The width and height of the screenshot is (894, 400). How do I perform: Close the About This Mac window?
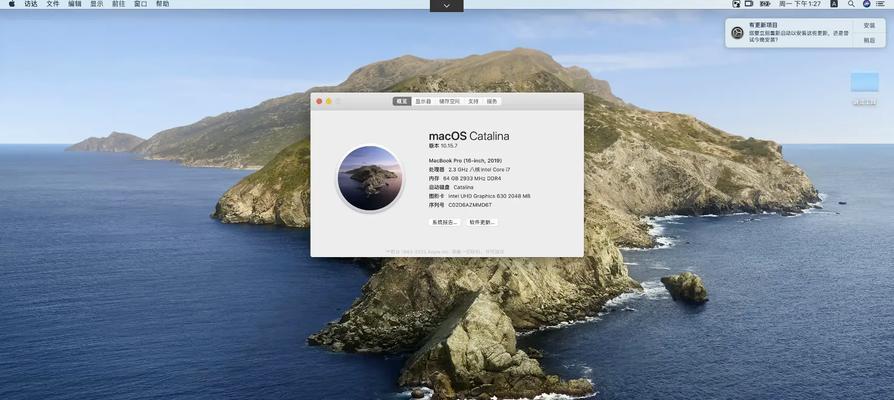319,101
